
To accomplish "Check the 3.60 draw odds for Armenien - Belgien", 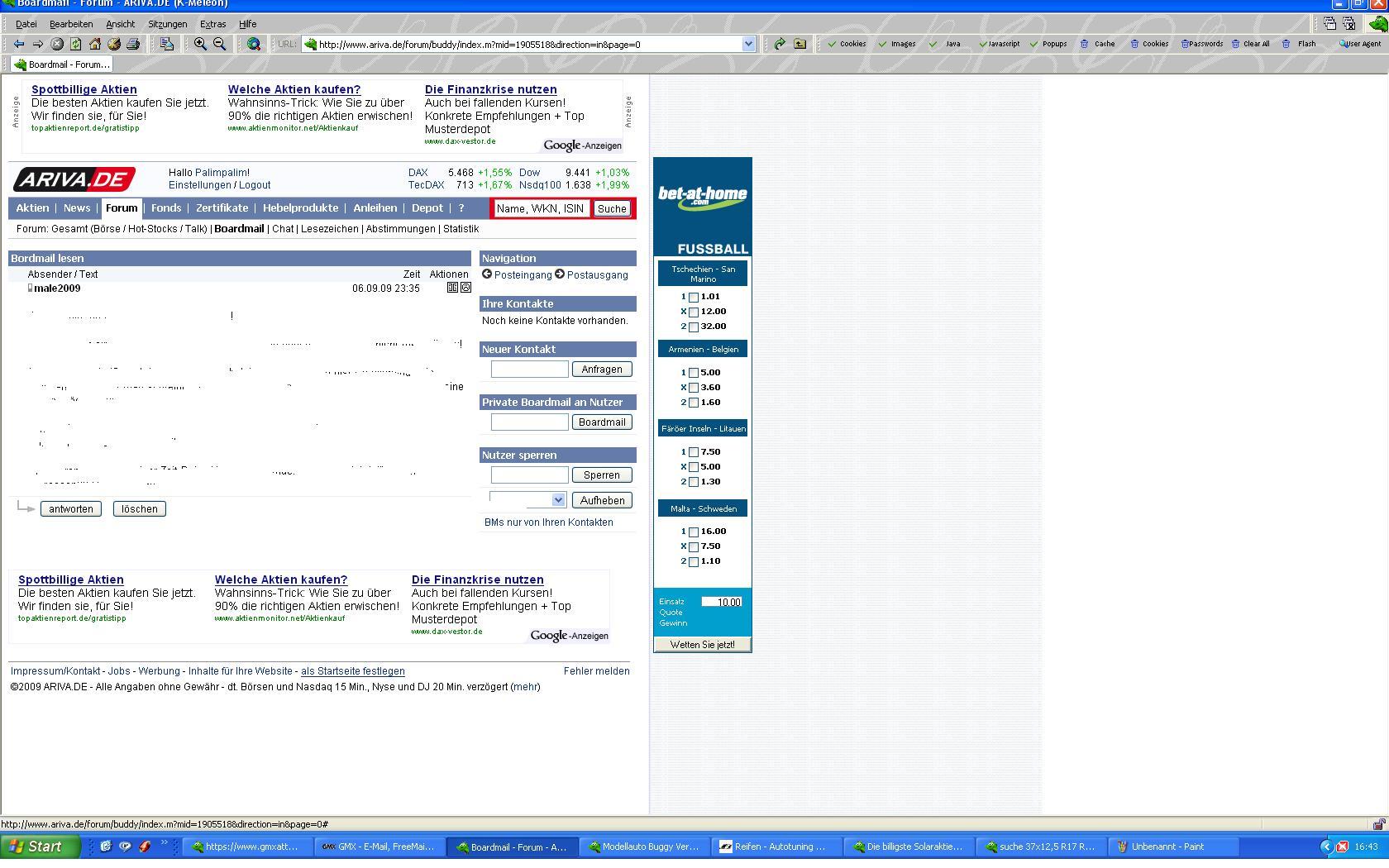I will pos(694,389).
